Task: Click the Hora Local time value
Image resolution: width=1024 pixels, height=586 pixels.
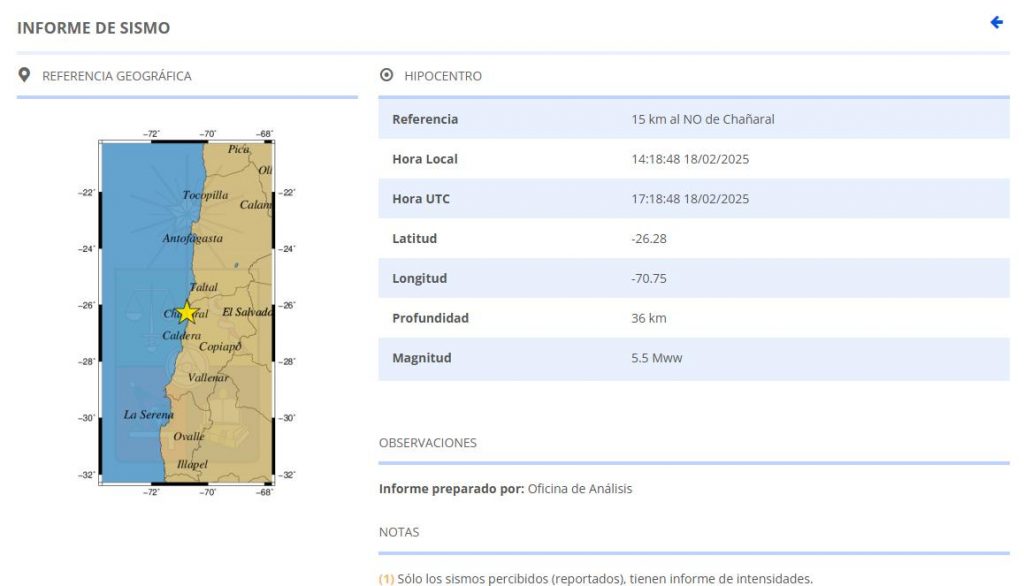Action: (690, 159)
